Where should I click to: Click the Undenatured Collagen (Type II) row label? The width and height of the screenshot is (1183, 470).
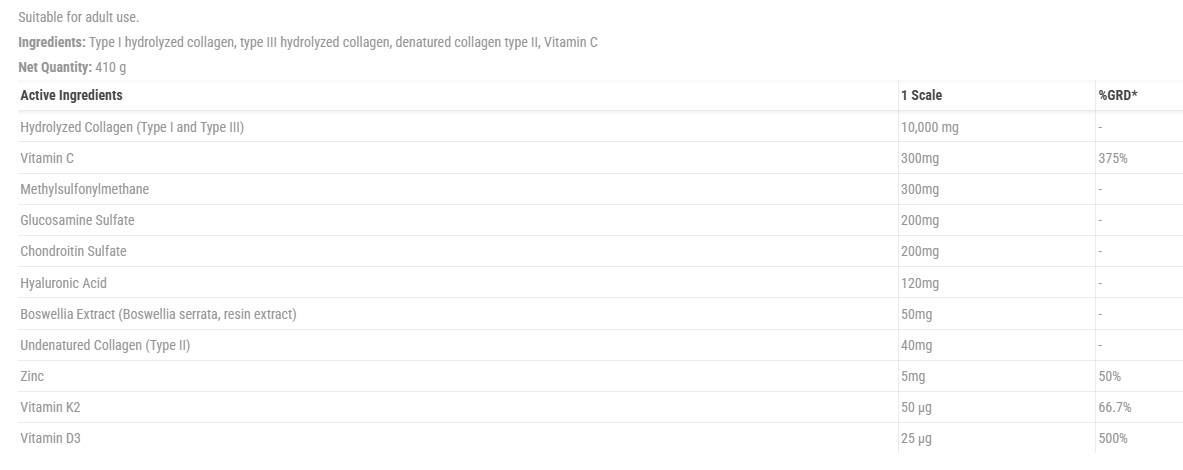coord(105,345)
